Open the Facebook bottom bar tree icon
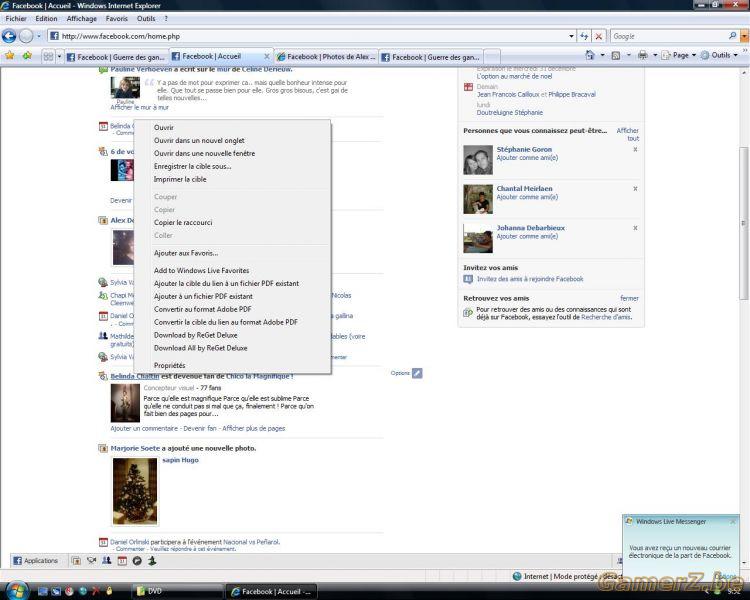750x600 pixels. pos(152,560)
